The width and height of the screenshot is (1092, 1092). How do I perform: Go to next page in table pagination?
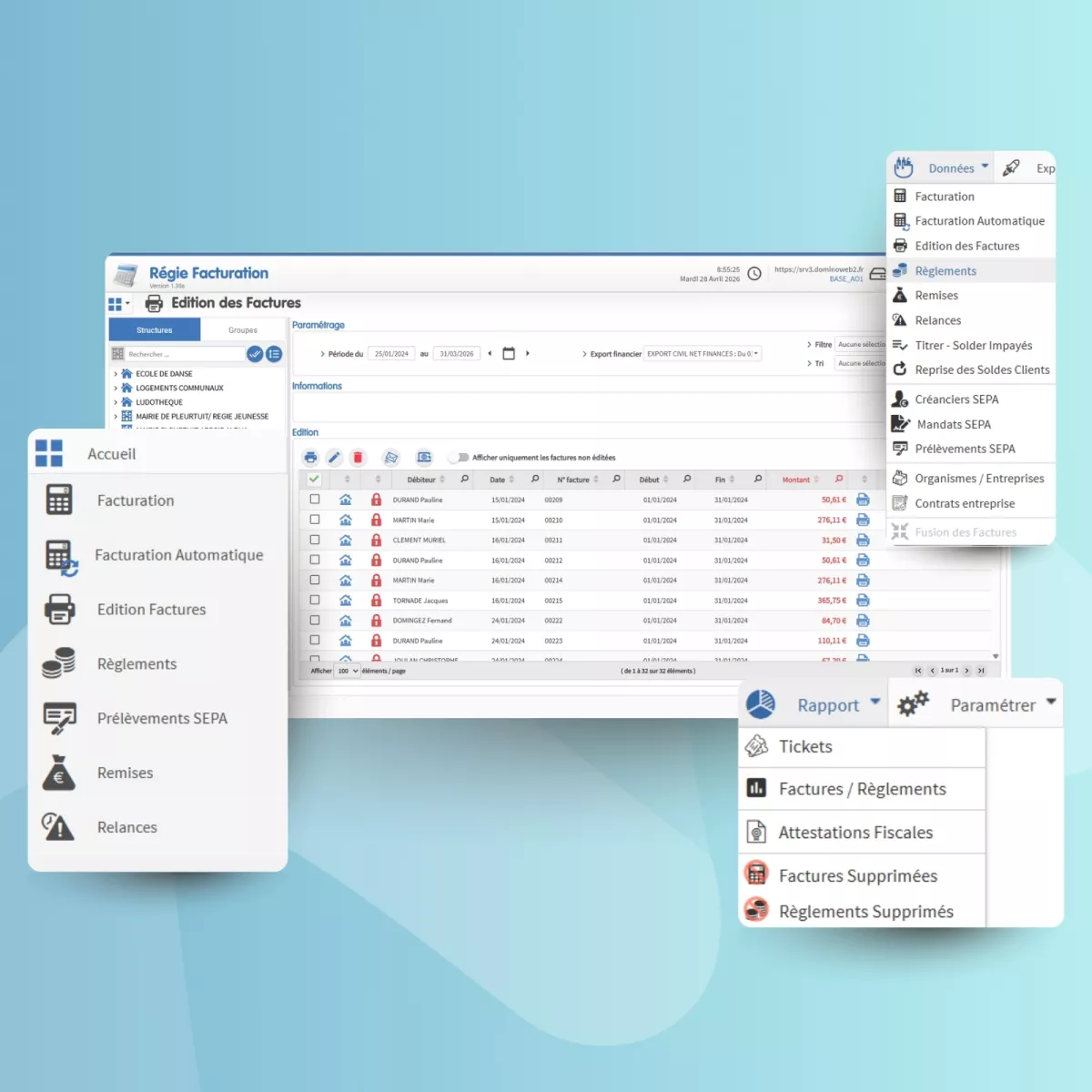[967, 671]
